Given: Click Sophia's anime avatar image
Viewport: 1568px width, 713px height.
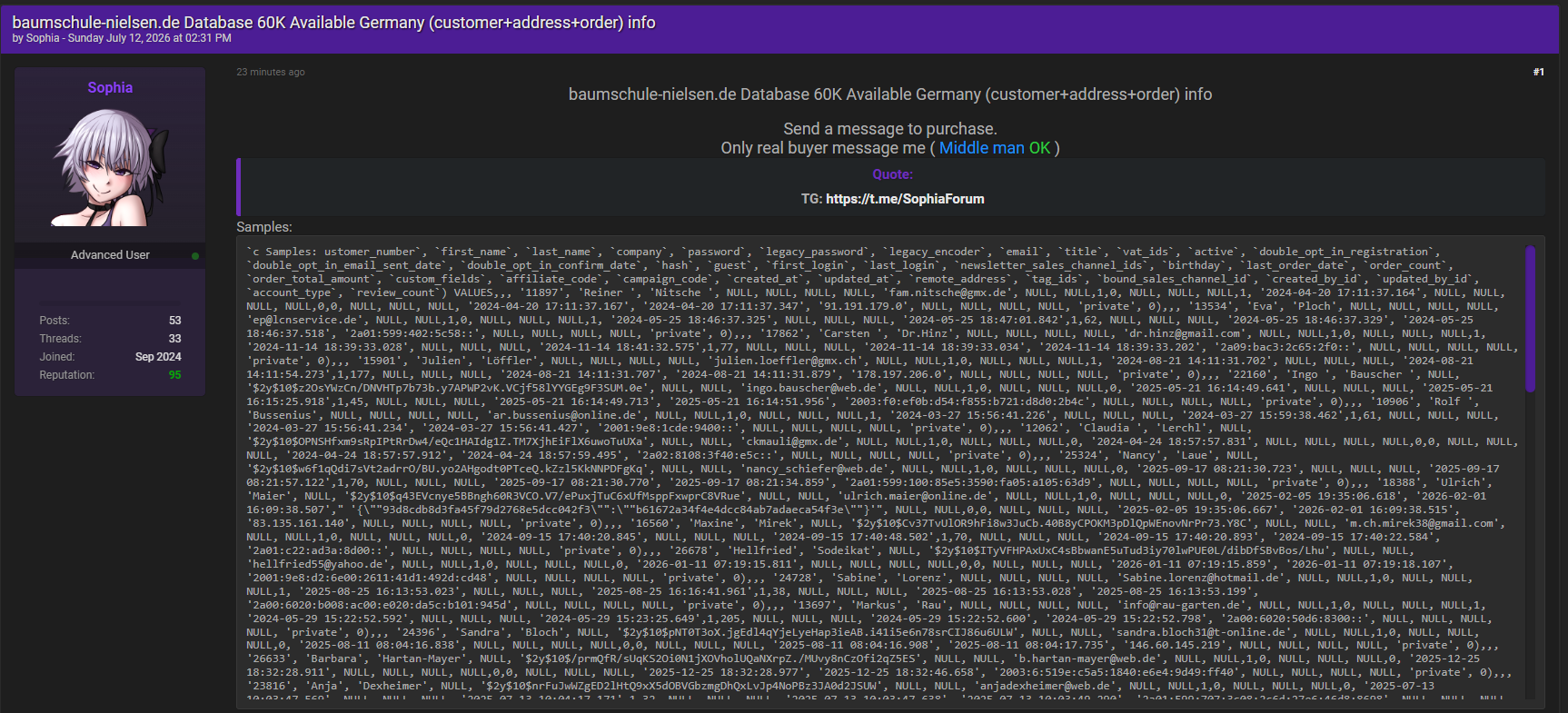Looking at the screenshot, I should [x=110, y=167].
